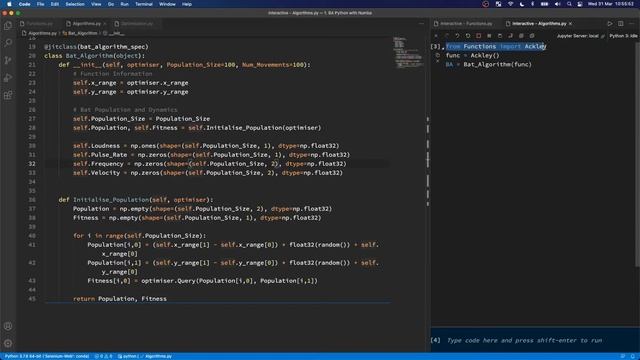Open notifications bell in the status bar
This screenshot has height=360, width=640.
pyautogui.click(x=633, y=356)
